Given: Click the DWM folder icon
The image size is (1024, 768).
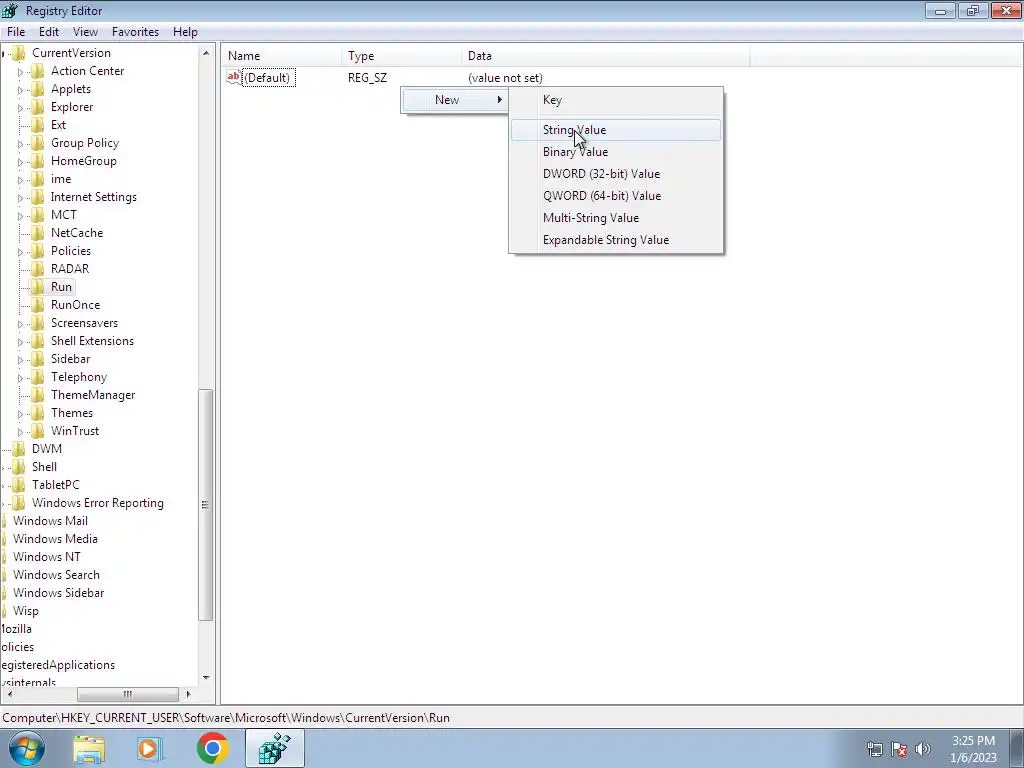Looking at the screenshot, I should click(19, 449).
